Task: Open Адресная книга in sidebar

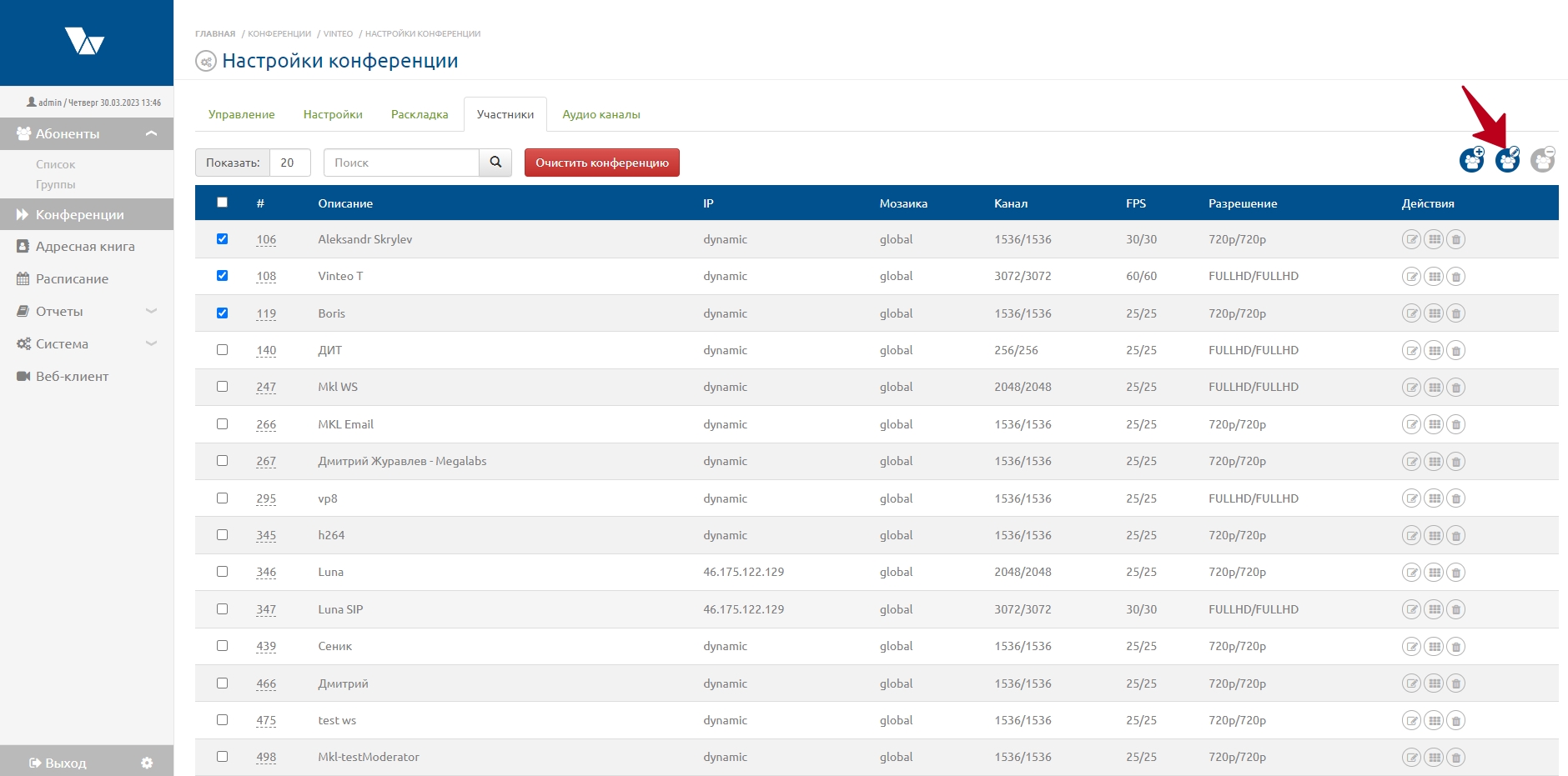Action: 87,247
